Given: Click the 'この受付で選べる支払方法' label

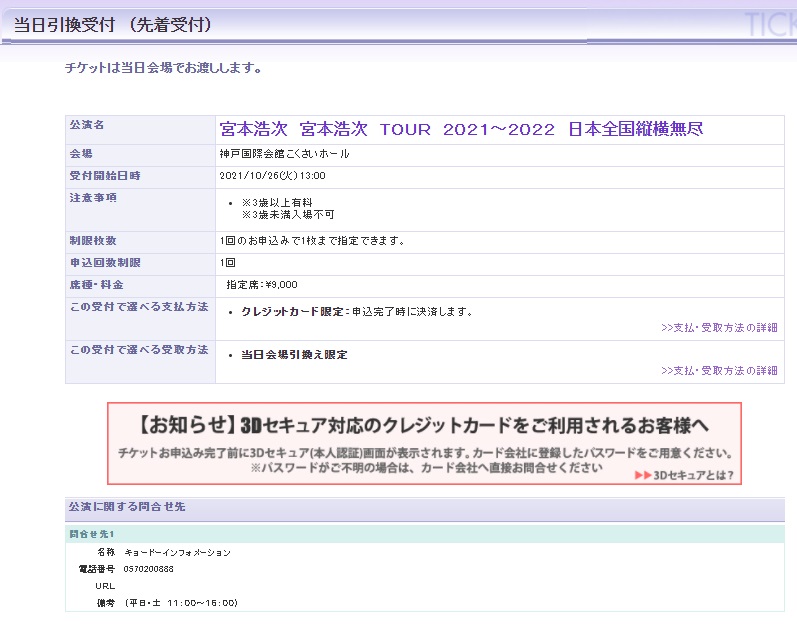Looking at the screenshot, I should point(139,307).
